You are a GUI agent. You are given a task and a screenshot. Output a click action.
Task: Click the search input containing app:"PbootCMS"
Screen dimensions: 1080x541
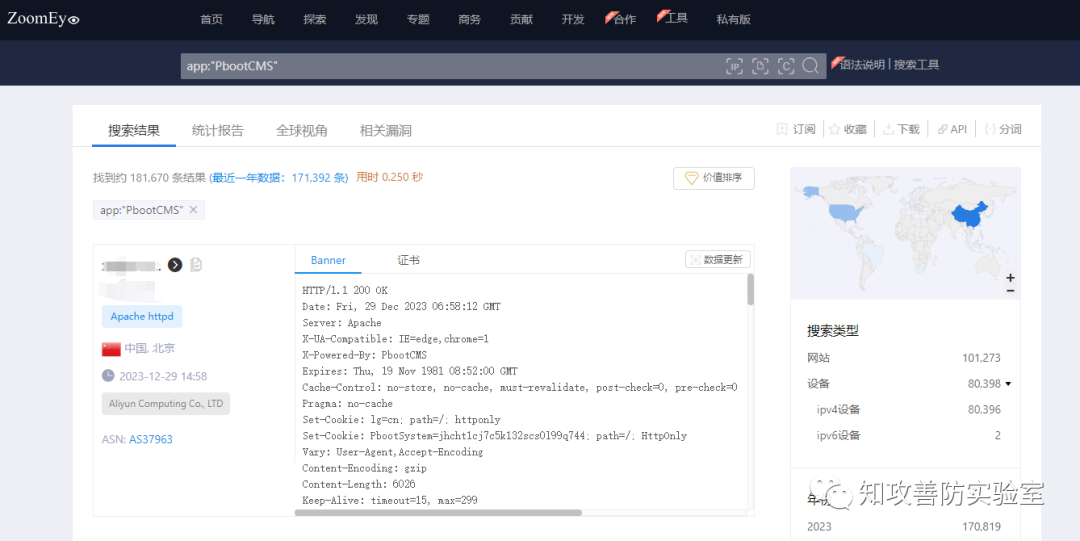click(x=451, y=65)
